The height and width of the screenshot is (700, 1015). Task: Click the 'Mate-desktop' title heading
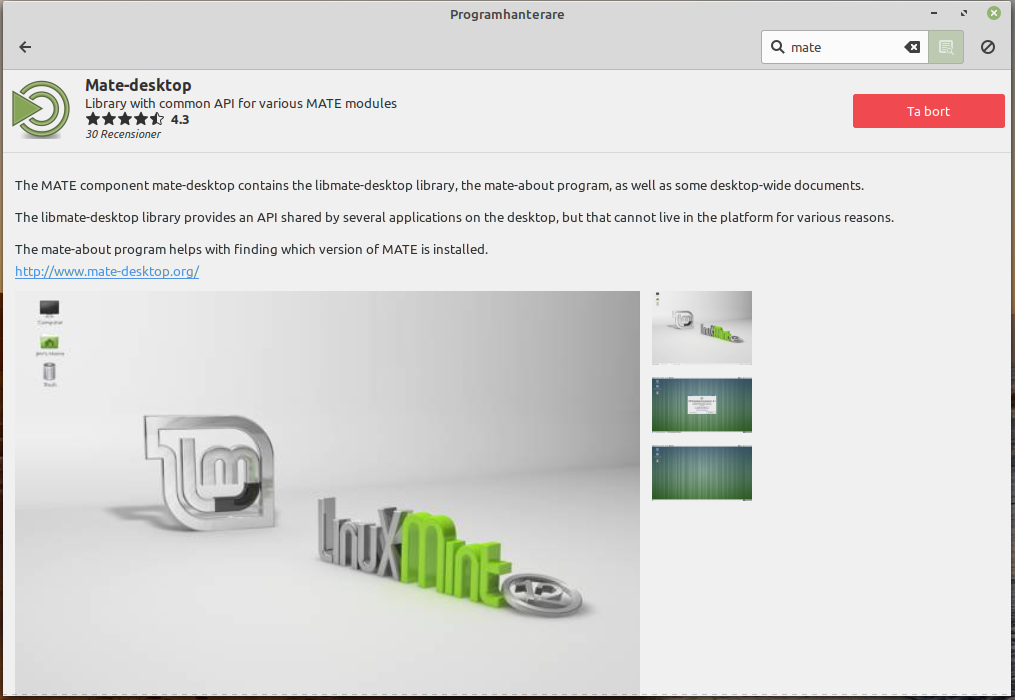(x=138, y=85)
